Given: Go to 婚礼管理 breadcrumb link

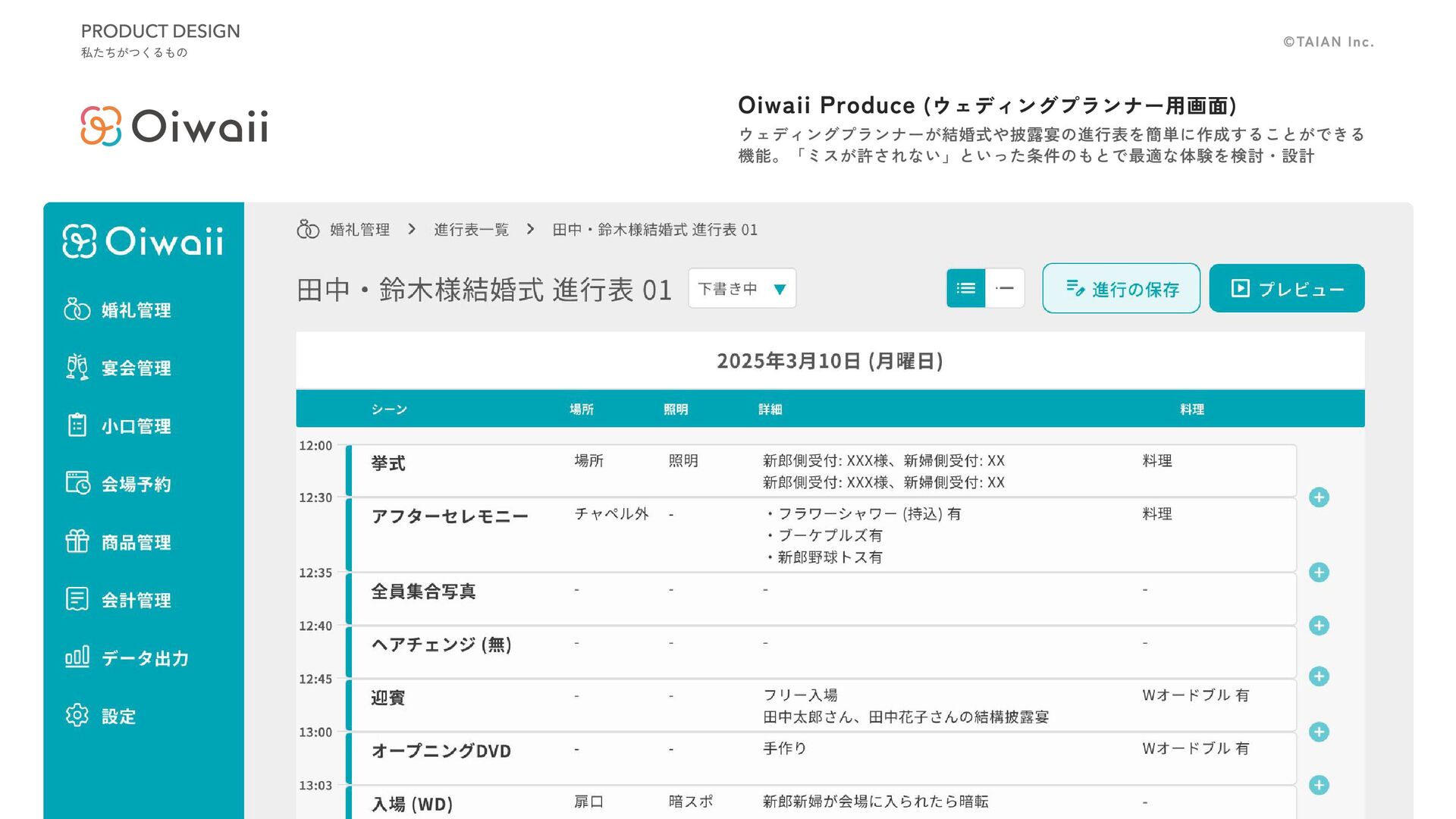Looking at the screenshot, I should [x=359, y=230].
